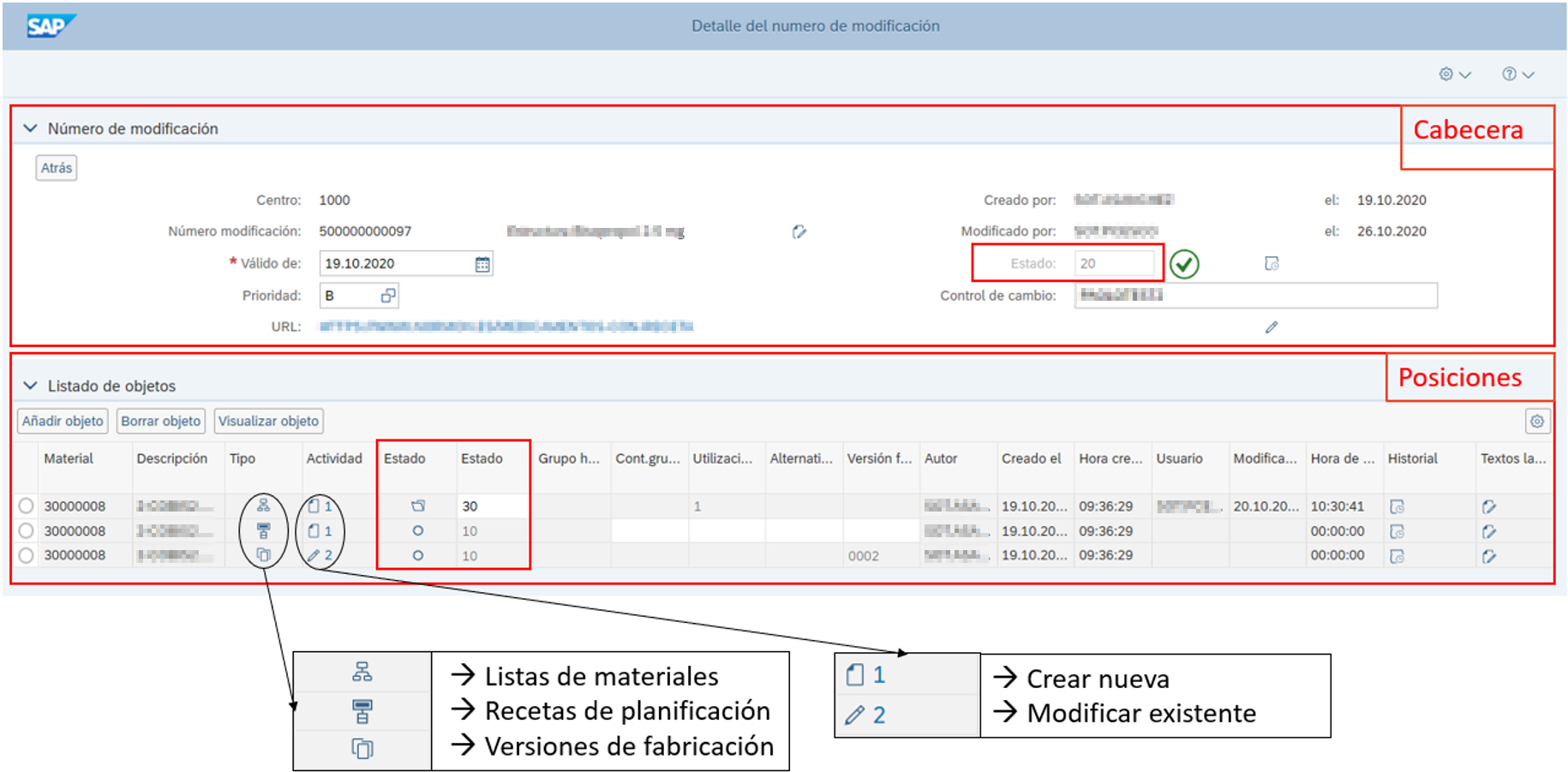Select the first row radio button for material 30000008
The height and width of the screenshot is (772, 1568).
[x=27, y=506]
